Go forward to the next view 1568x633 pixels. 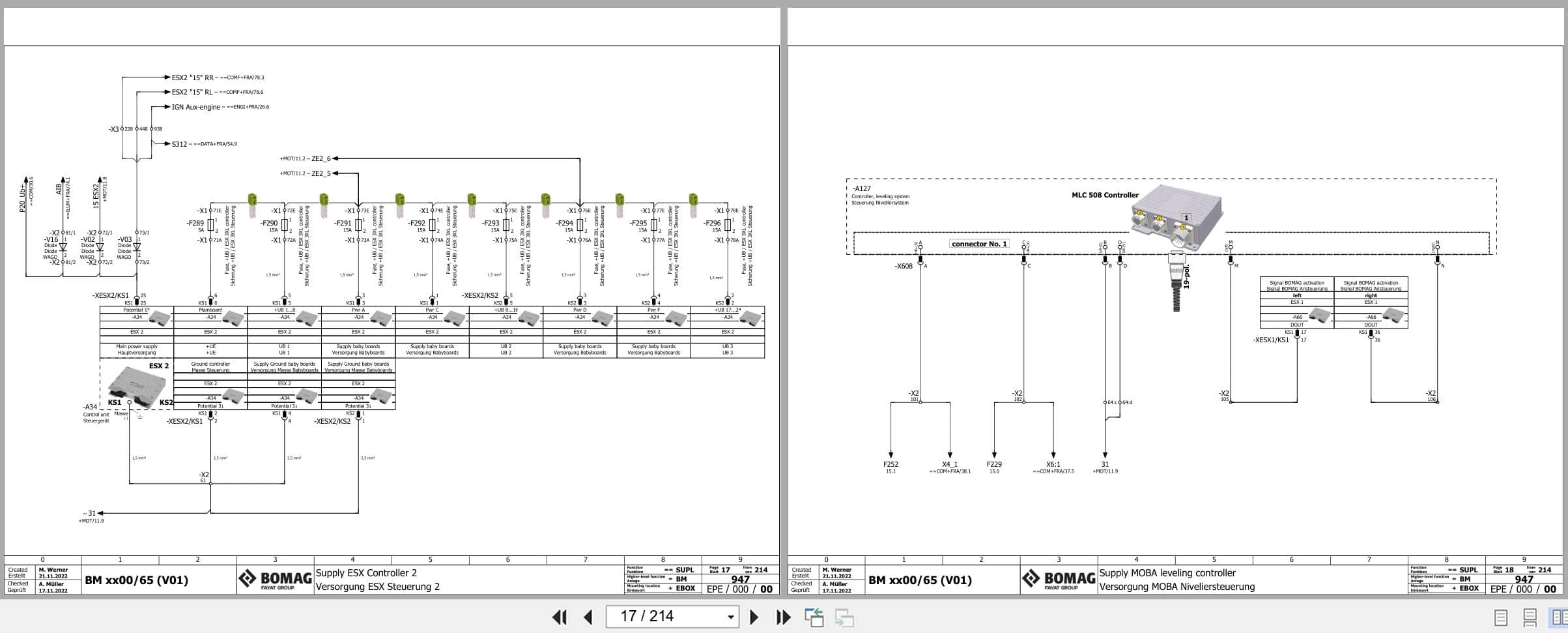pyautogui.click(x=844, y=617)
